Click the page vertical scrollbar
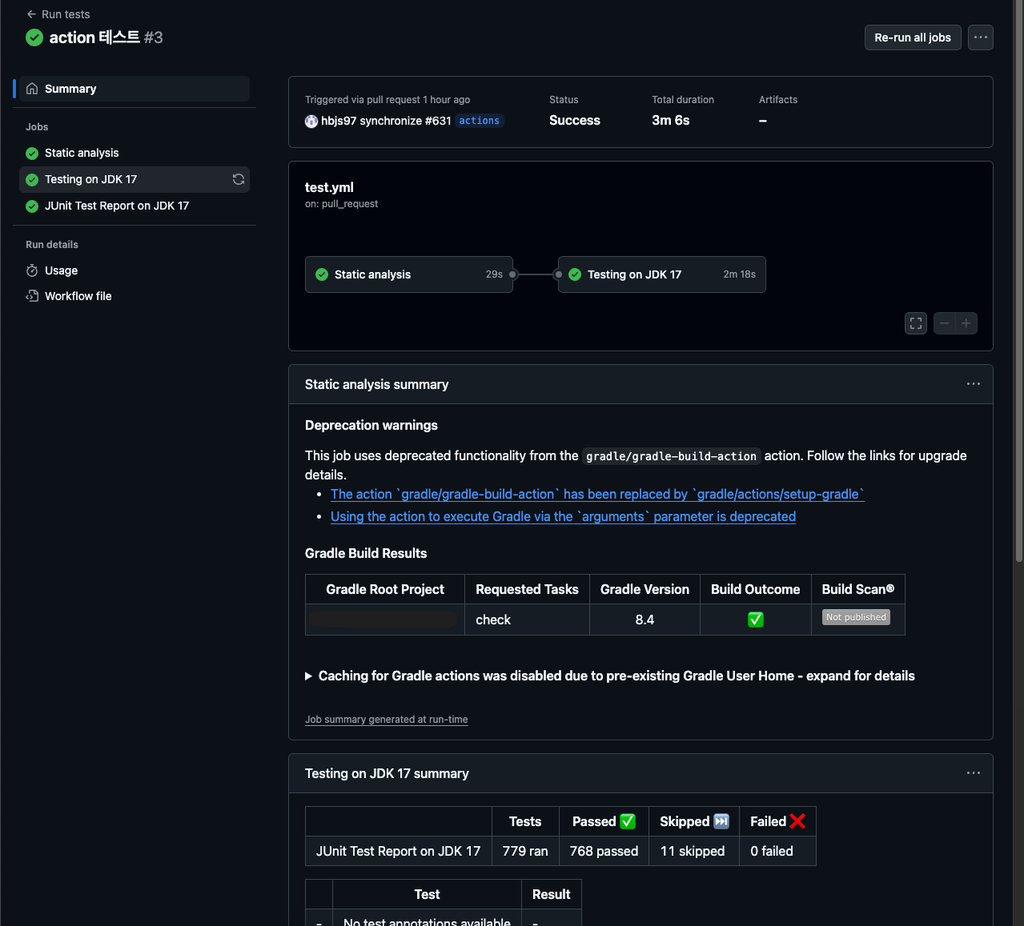This screenshot has height=926, width=1024. [1018, 281]
